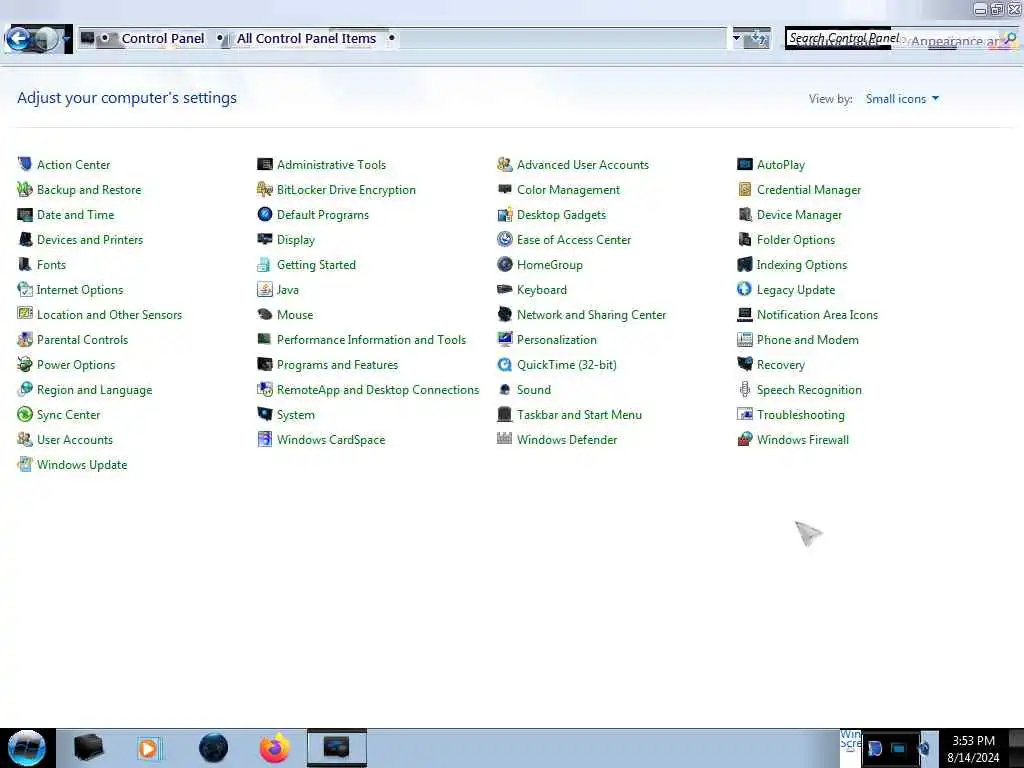Open the Internet Options icon
This screenshot has width=1024, height=768.
25,289
